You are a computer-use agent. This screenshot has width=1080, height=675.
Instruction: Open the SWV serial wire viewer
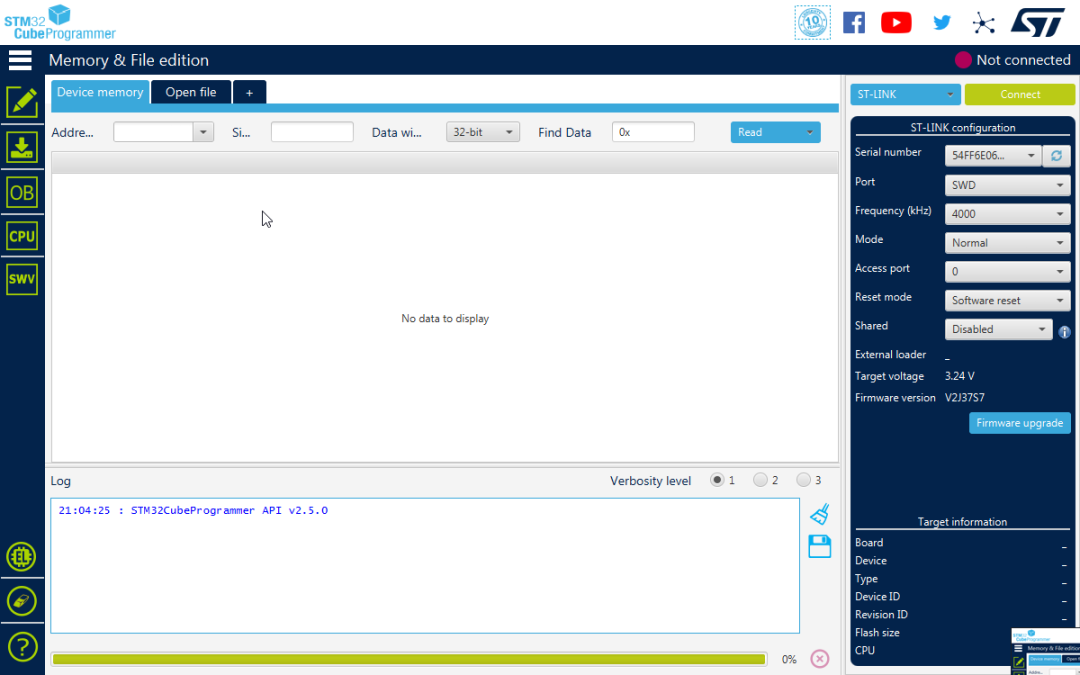22,280
